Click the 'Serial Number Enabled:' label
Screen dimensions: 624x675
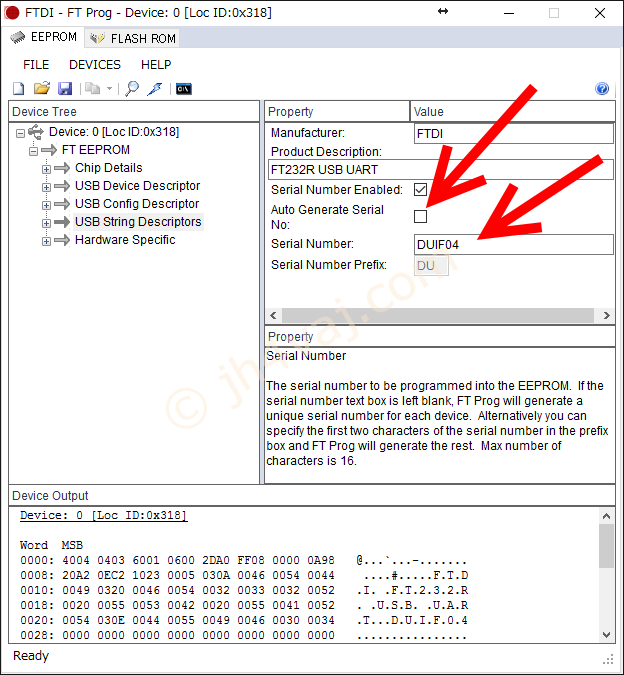[337, 189]
